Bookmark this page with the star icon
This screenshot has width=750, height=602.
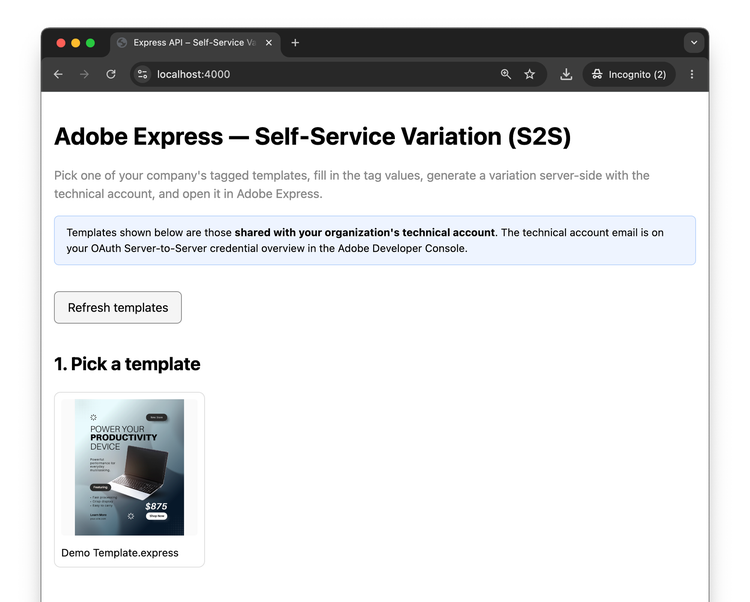coord(529,74)
